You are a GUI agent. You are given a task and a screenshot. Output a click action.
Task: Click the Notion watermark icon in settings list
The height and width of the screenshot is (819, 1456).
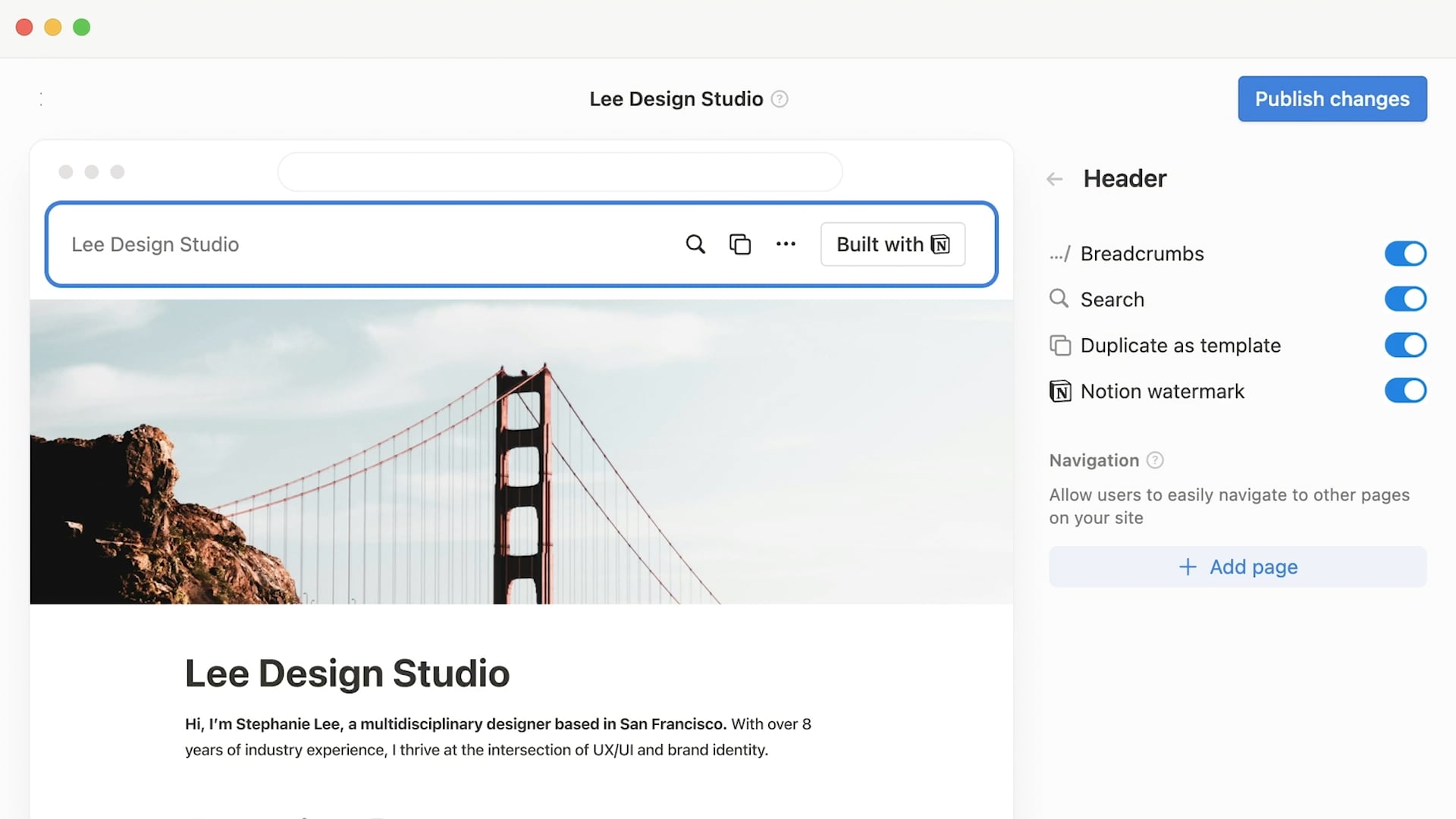(x=1060, y=391)
